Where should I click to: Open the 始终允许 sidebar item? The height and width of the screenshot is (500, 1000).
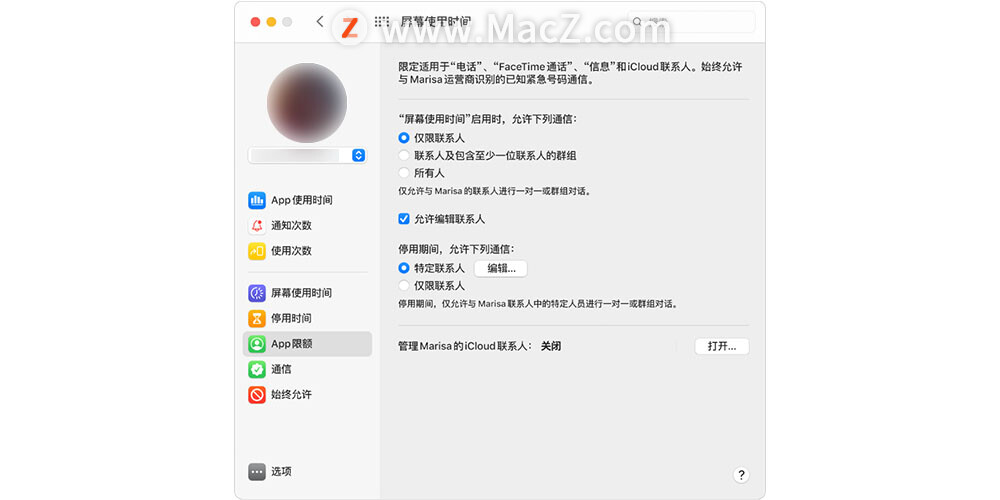coord(307,395)
